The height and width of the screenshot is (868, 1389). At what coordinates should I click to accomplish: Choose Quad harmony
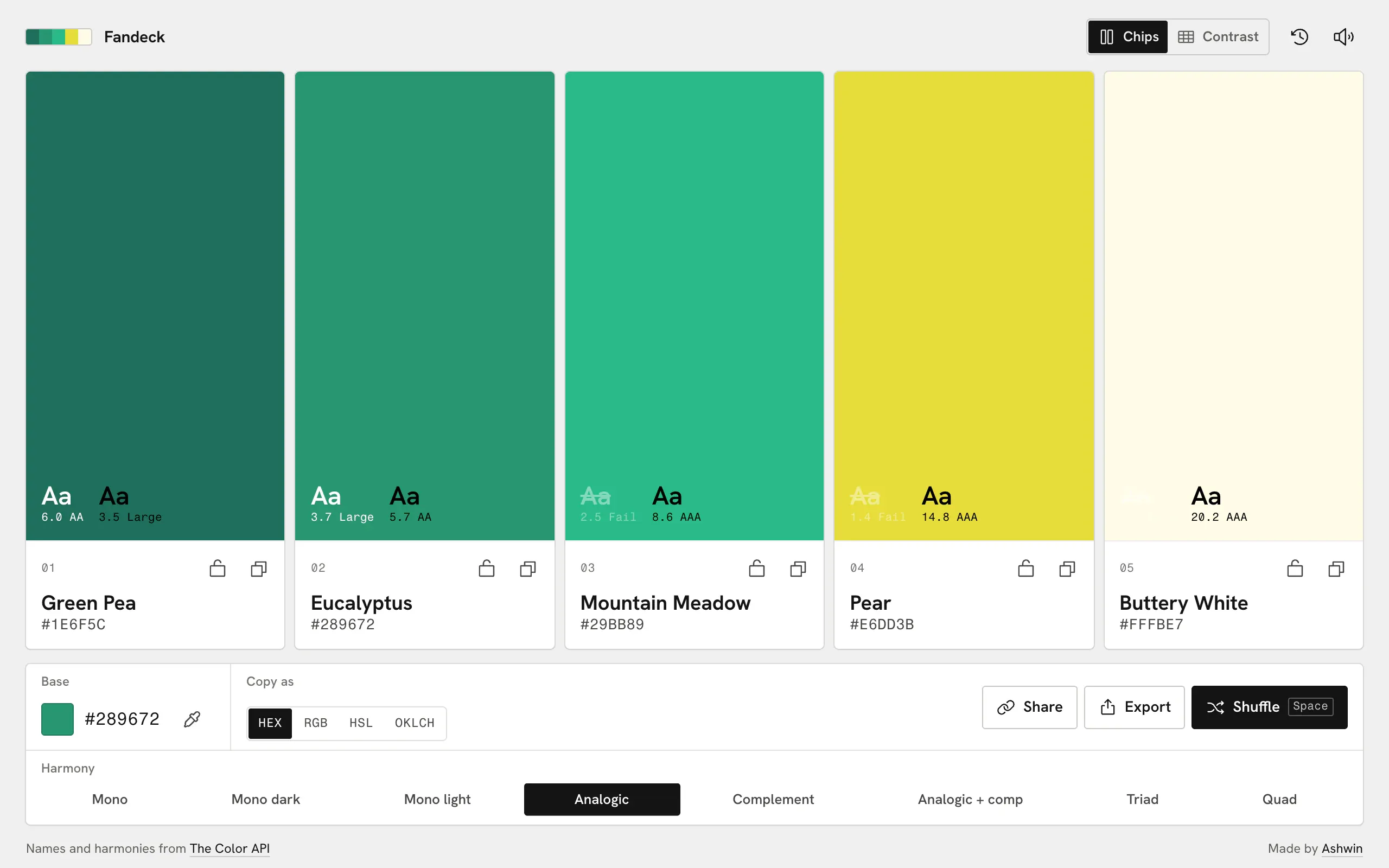[1279, 799]
